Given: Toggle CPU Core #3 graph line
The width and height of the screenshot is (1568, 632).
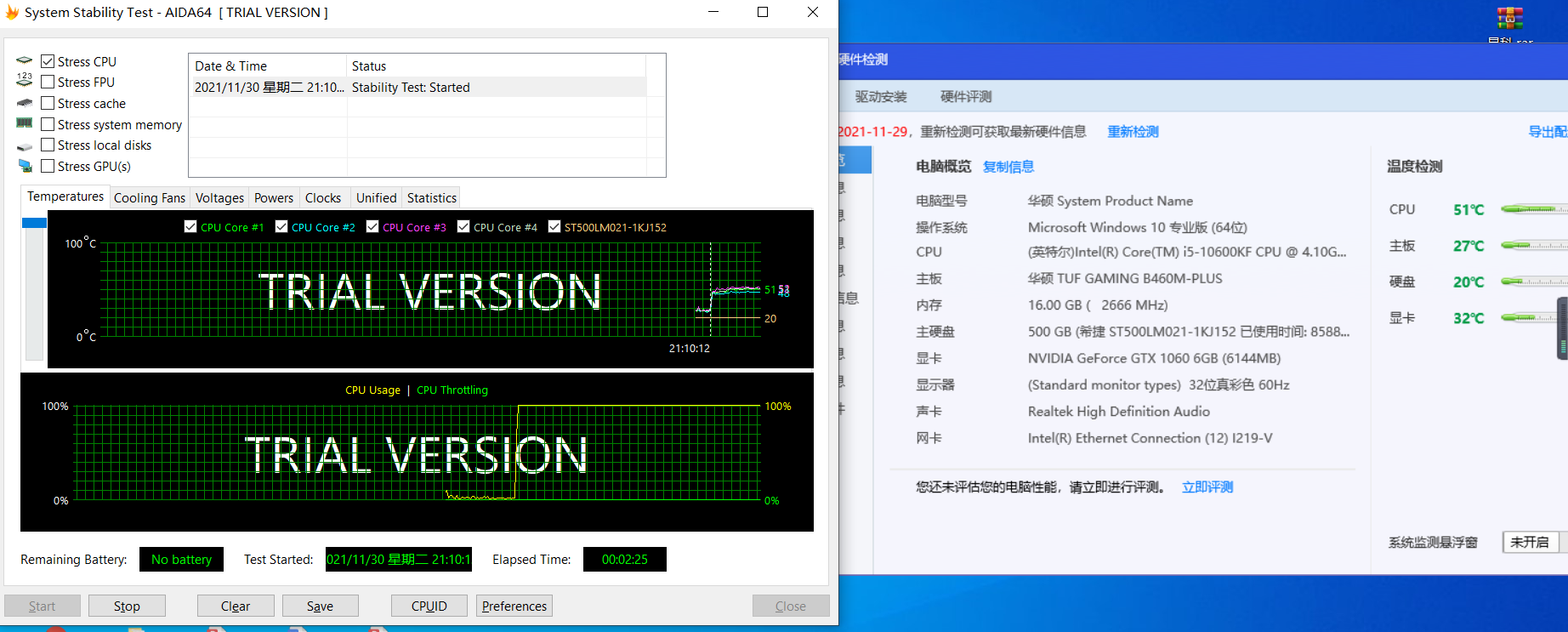Looking at the screenshot, I should pos(372,226).
